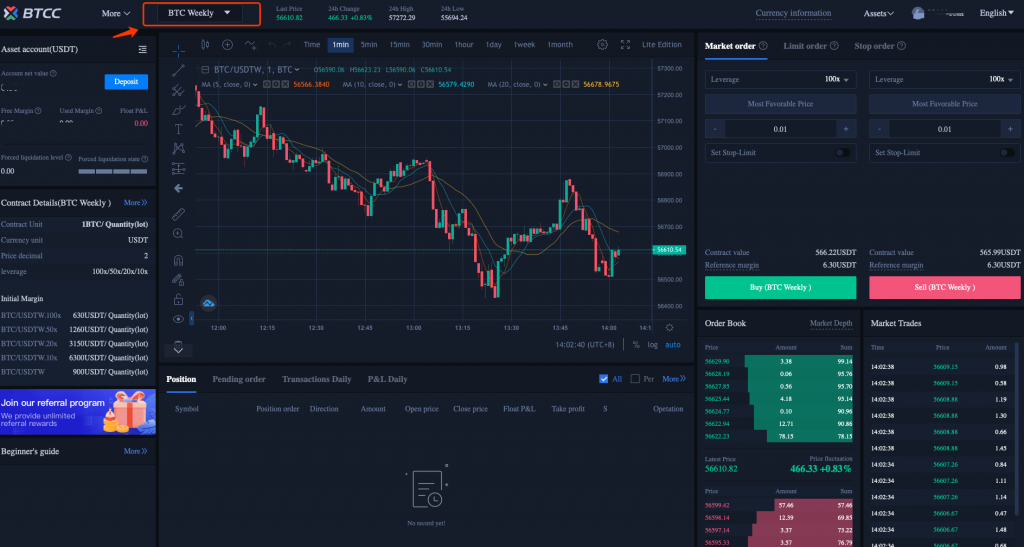
Task: Expand the More menu in top bar
Action: [116, 13]
